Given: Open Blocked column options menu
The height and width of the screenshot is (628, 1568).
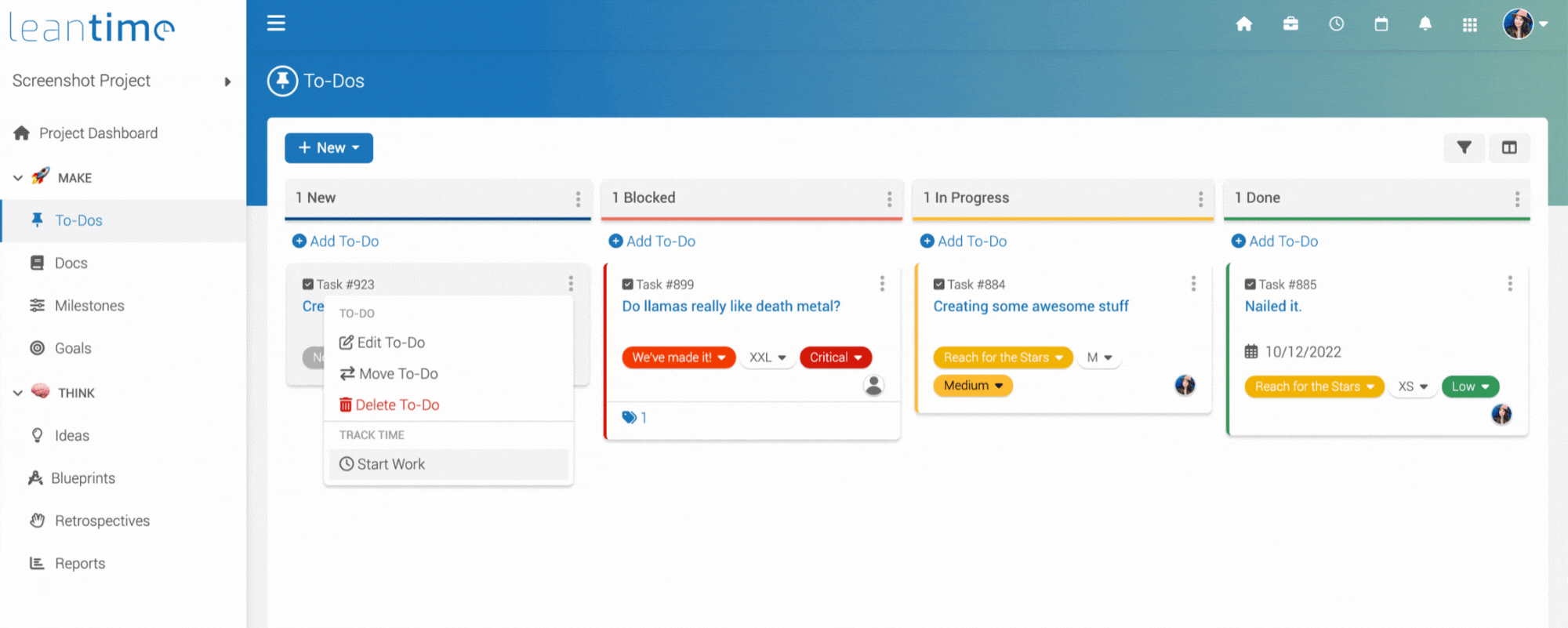Looking at the screenshot, I should pos(889,198).
